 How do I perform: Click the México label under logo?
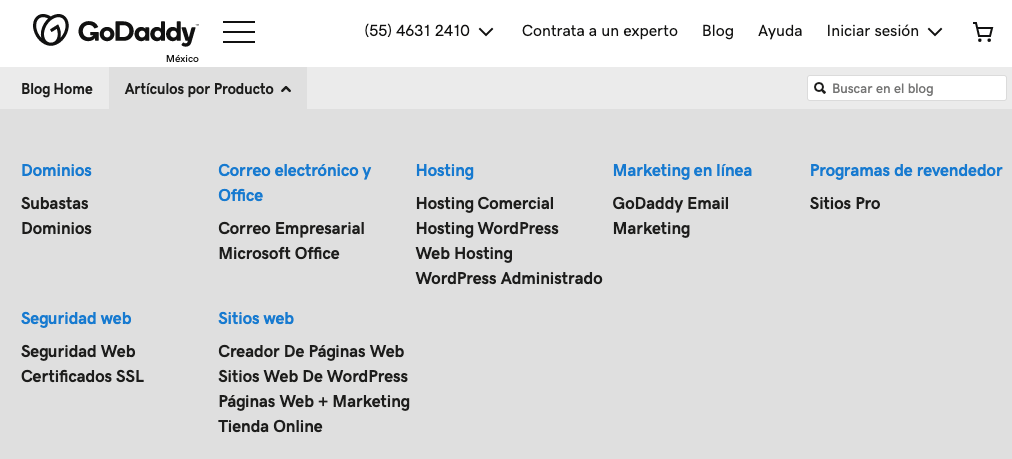coord(183,59)
